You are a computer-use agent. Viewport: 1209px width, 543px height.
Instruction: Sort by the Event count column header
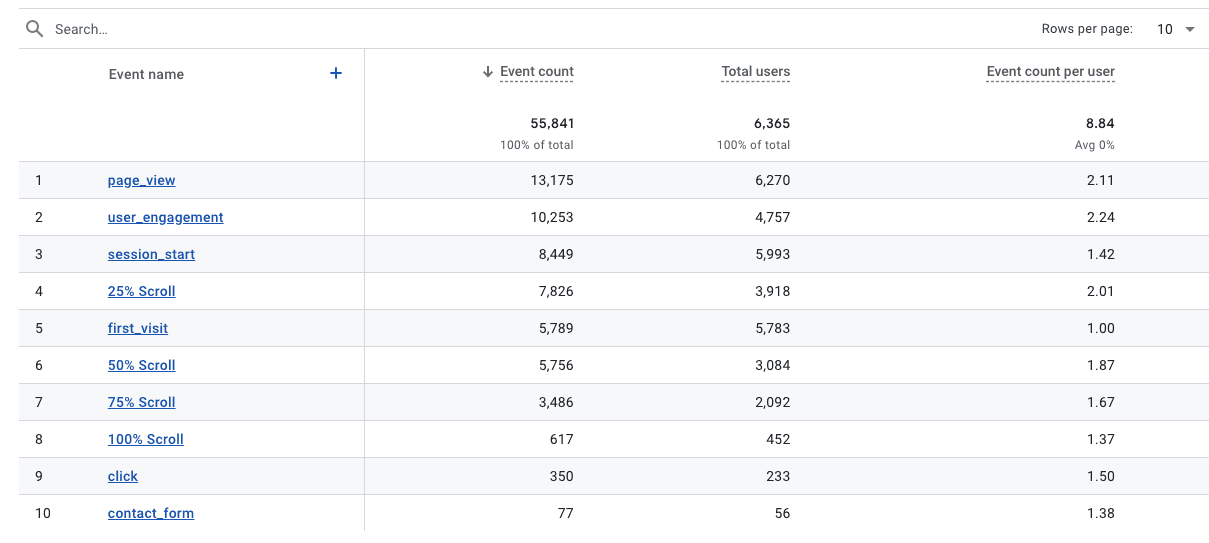[x=537, y=72]
